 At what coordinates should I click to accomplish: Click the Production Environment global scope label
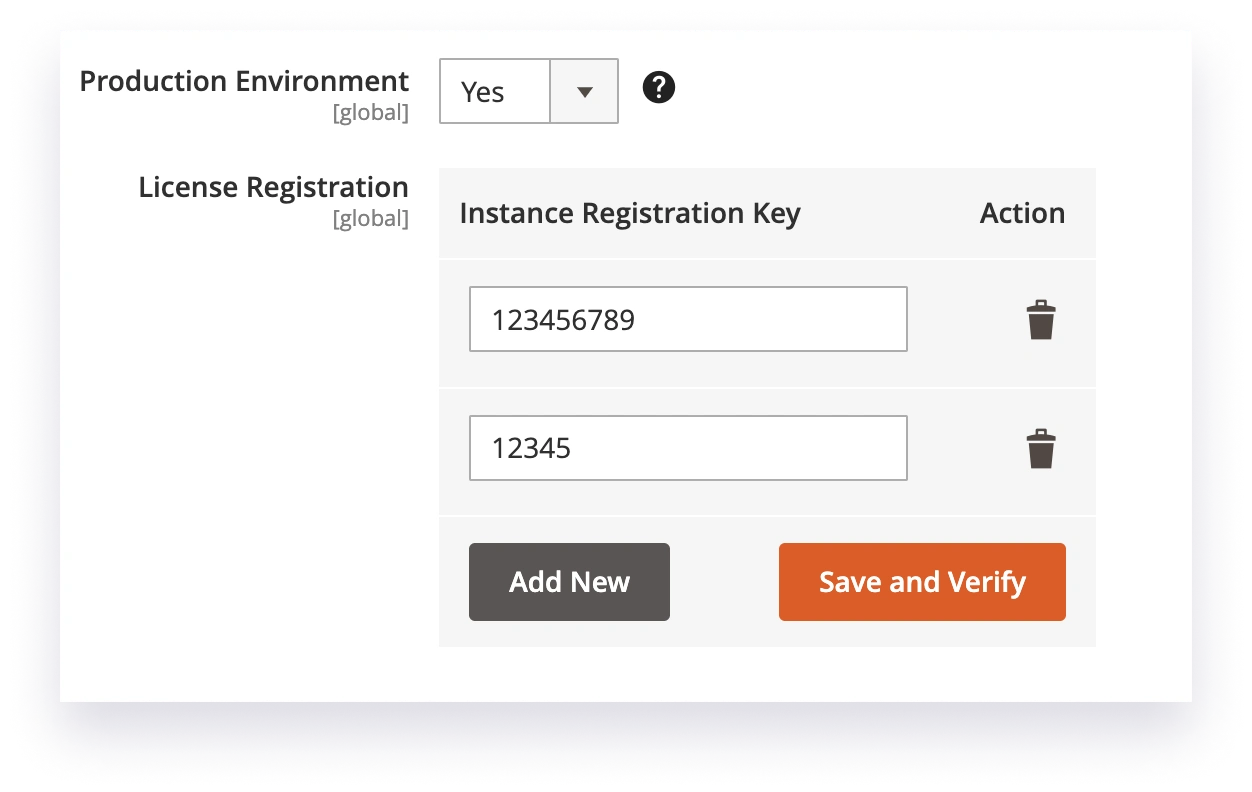coord(370,113)
